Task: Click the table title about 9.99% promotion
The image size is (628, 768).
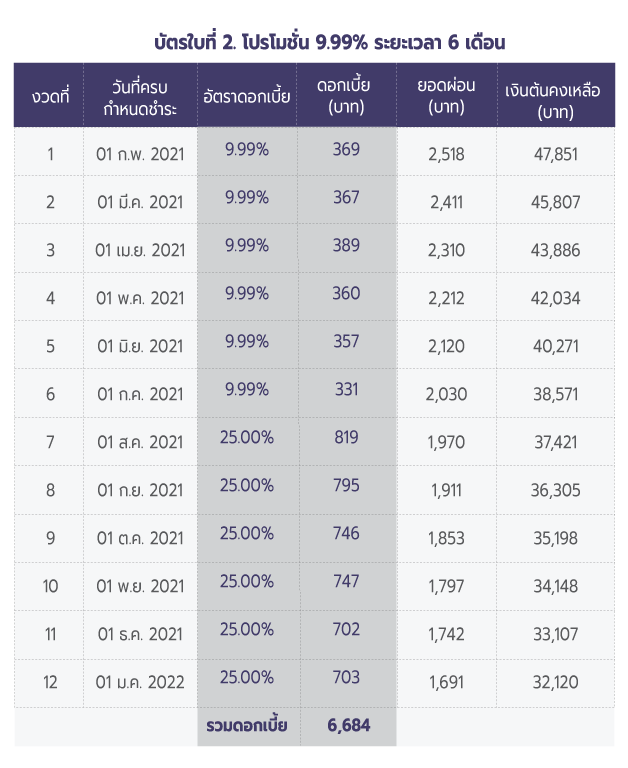Action: (x=329, y=42)
